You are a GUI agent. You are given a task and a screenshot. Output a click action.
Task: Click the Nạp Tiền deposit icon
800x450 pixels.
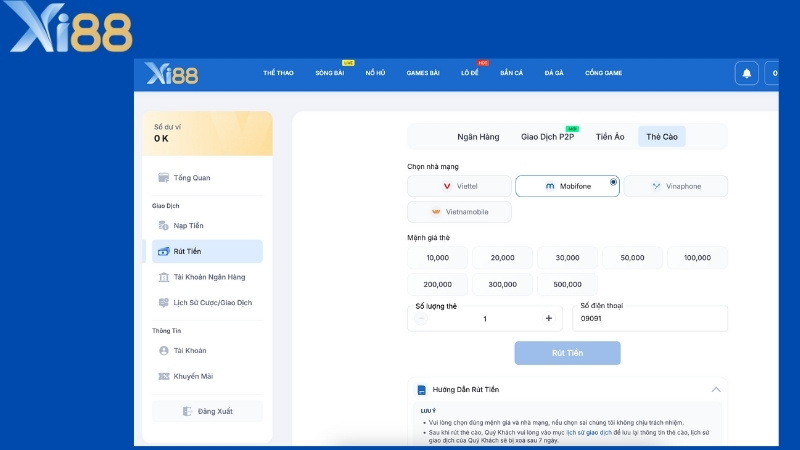(163, 226)
